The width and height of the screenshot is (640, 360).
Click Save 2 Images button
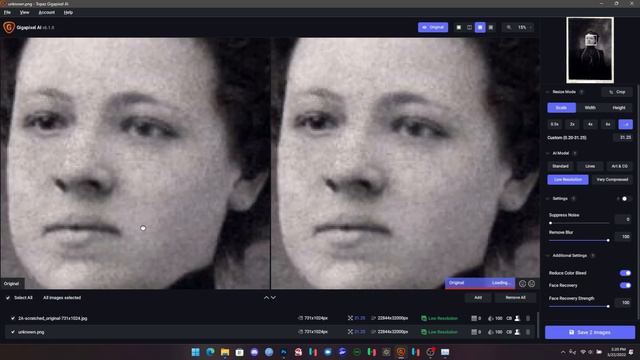tap(590, 332)
